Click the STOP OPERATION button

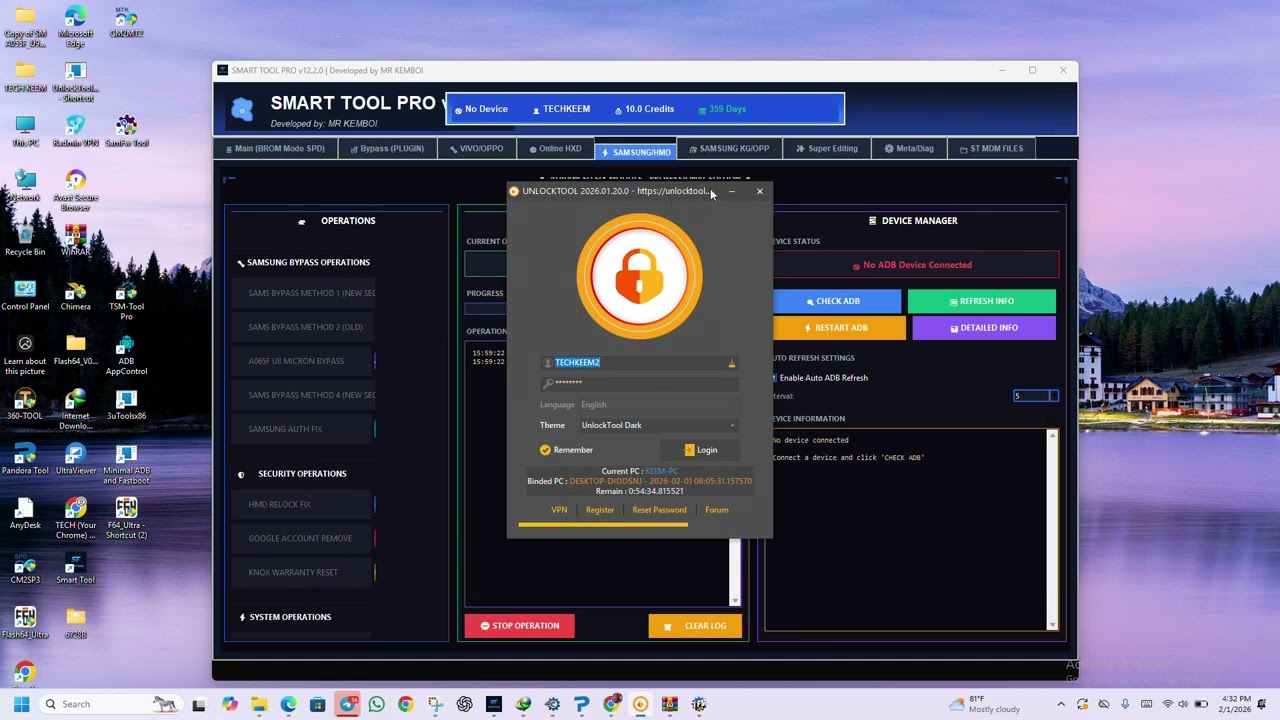tap(519, 626)
